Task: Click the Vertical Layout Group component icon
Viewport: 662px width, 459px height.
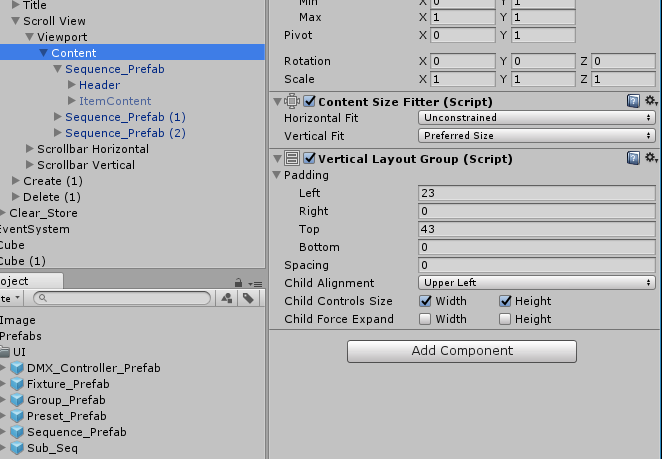Action: click(292, 158)
